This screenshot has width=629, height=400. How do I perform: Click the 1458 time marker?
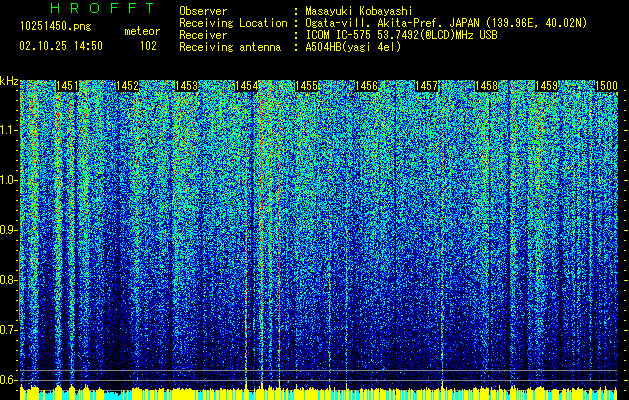click(x=486, y=86)
